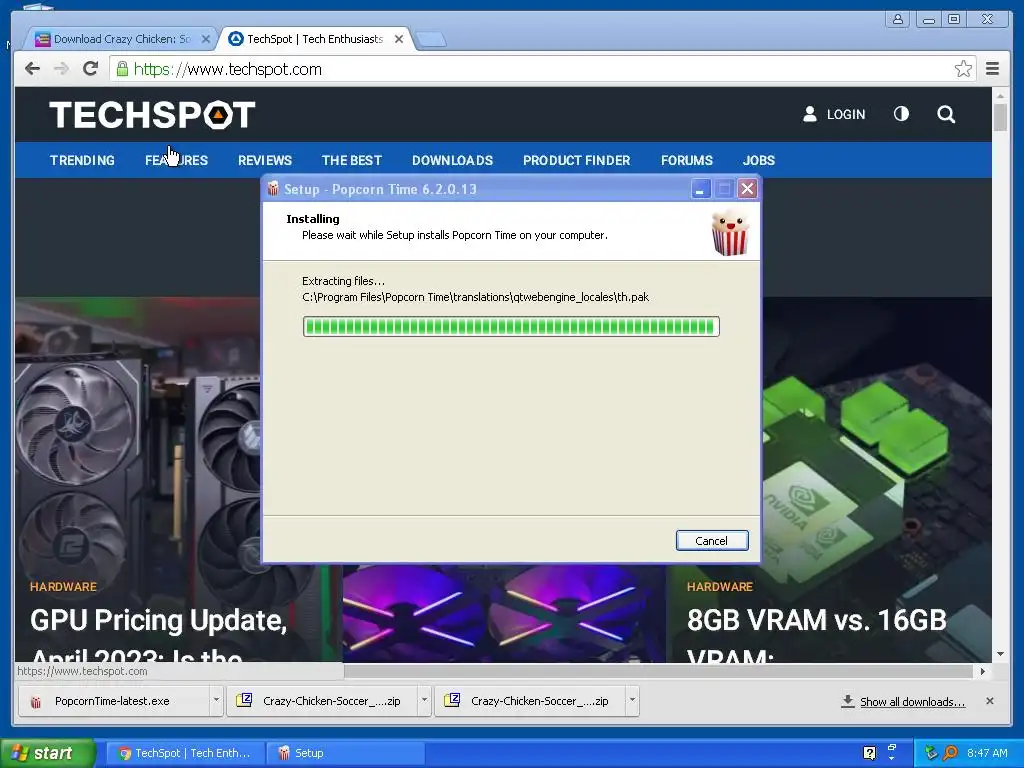This screenshot has width=1024, height=768.
Task: Click the horizontal scrollbar right arrow
Action: coord(983,671)
